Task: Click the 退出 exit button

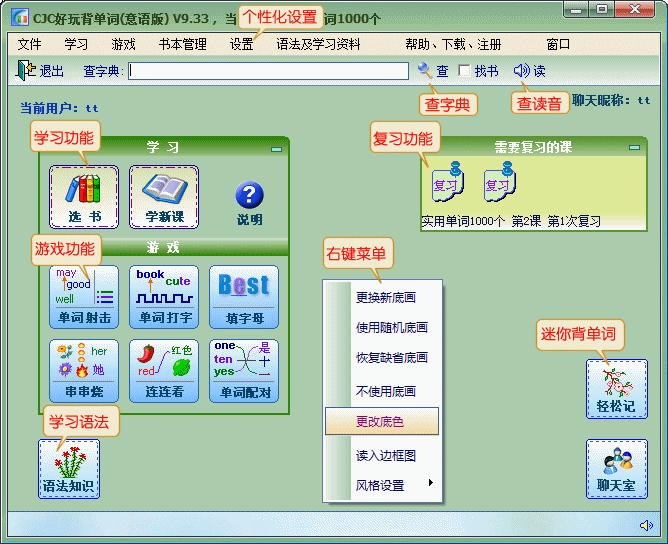Action: pyautogui.click(x=40, y=71)
